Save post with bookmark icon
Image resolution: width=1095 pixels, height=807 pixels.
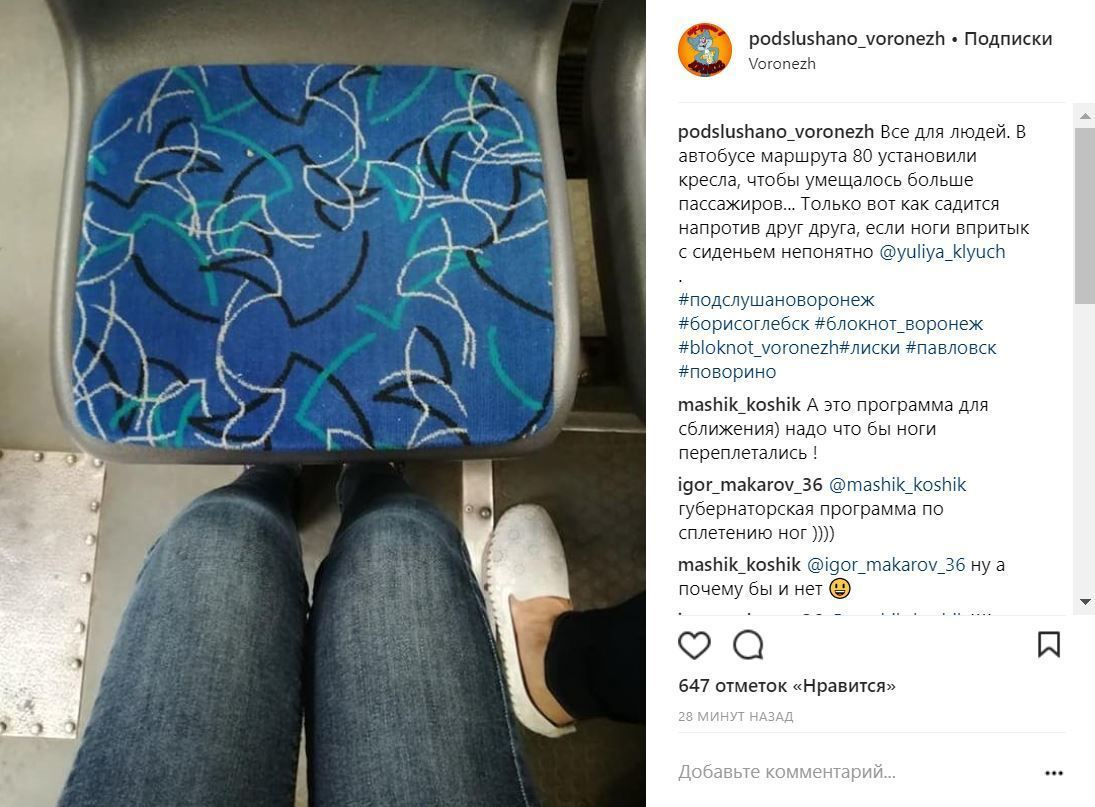coord(1049,644)
